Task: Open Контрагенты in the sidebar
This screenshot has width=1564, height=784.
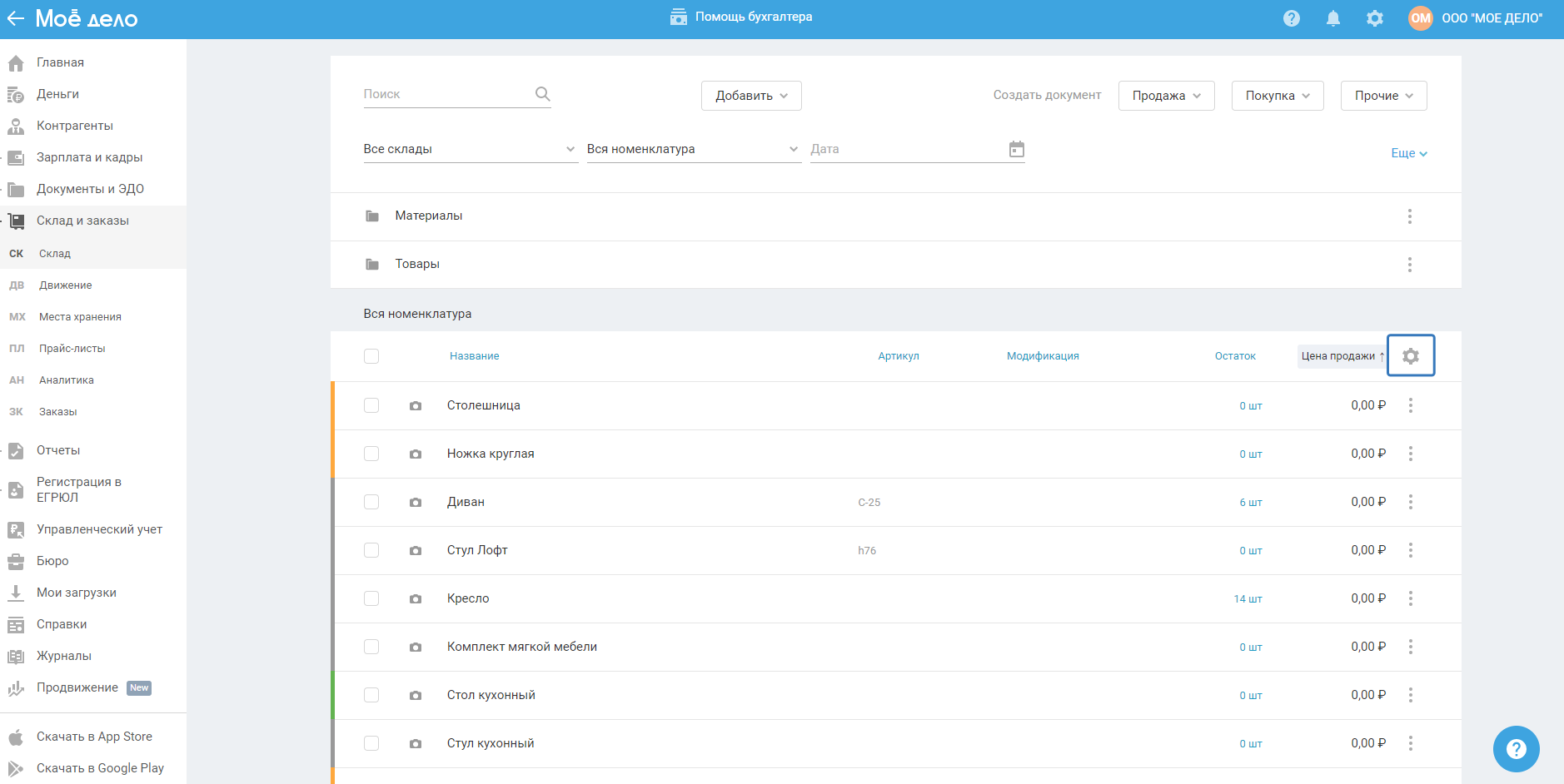Action: click(74, 126)
